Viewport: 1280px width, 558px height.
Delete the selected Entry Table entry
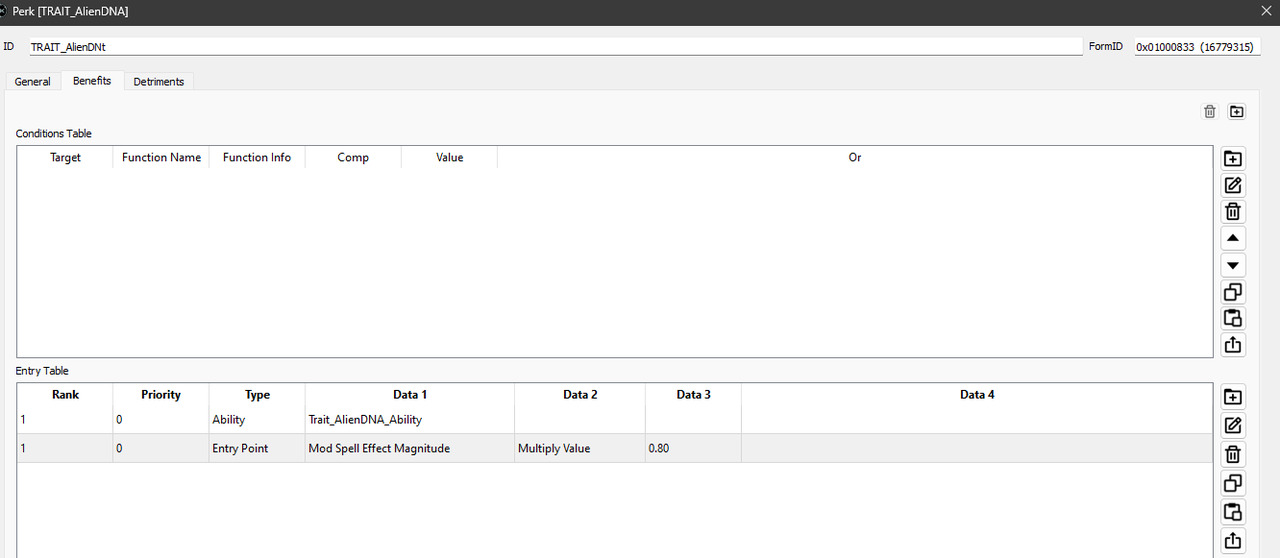pyautogui.click(x=1233, y=455)
